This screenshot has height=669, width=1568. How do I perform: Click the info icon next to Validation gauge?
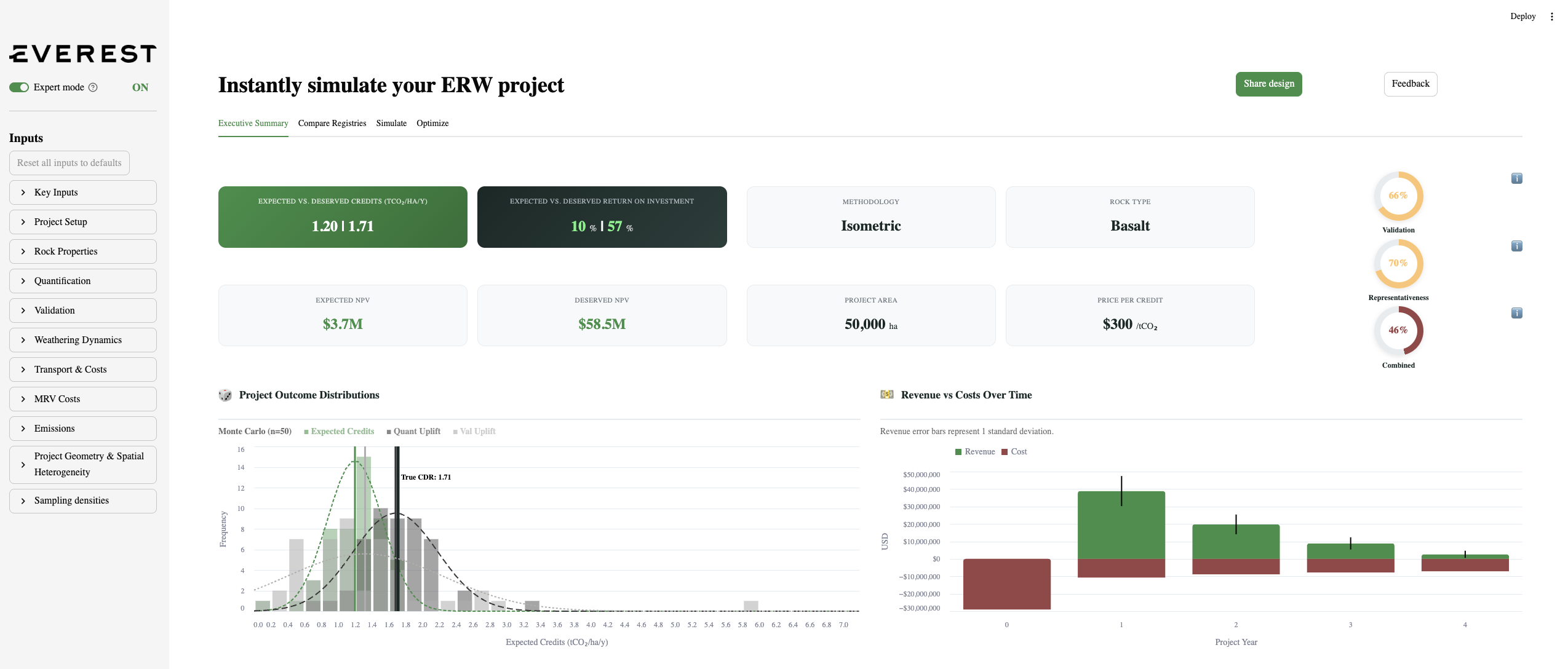(1516, 179)
